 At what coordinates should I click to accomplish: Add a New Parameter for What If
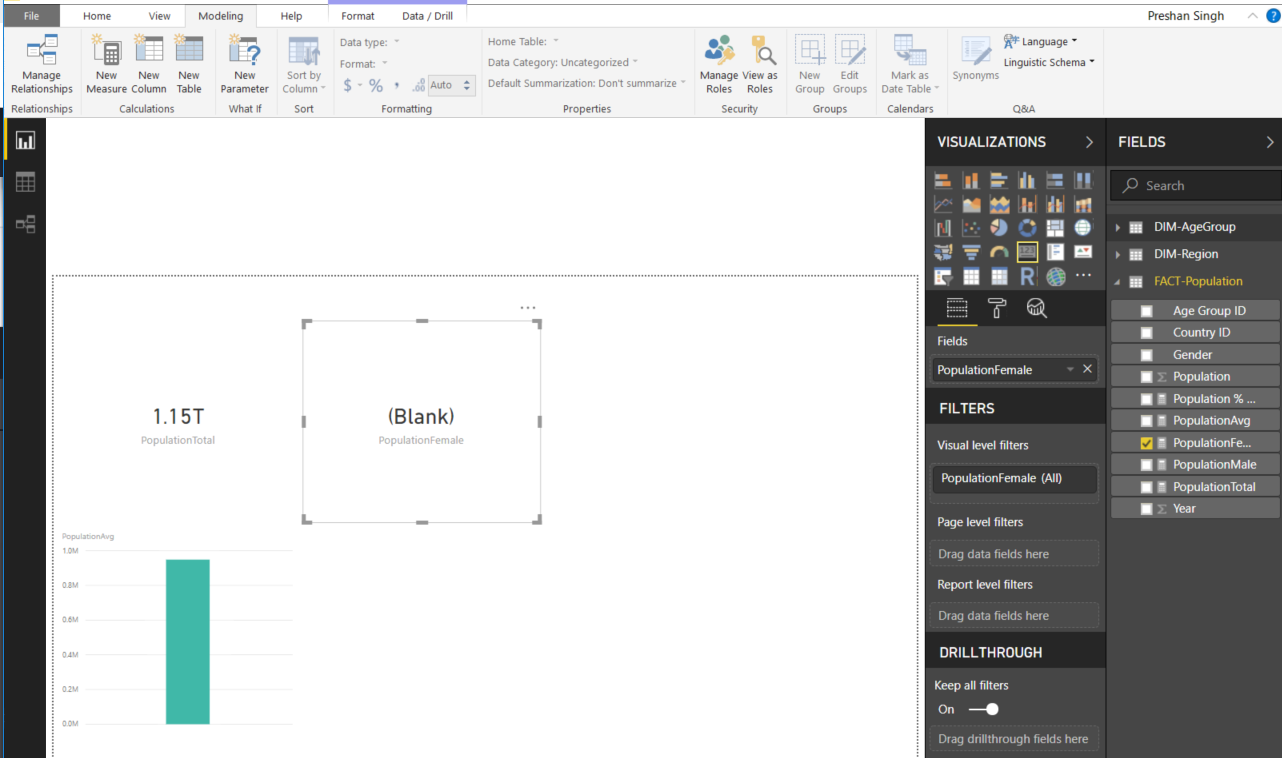(245, 65)
